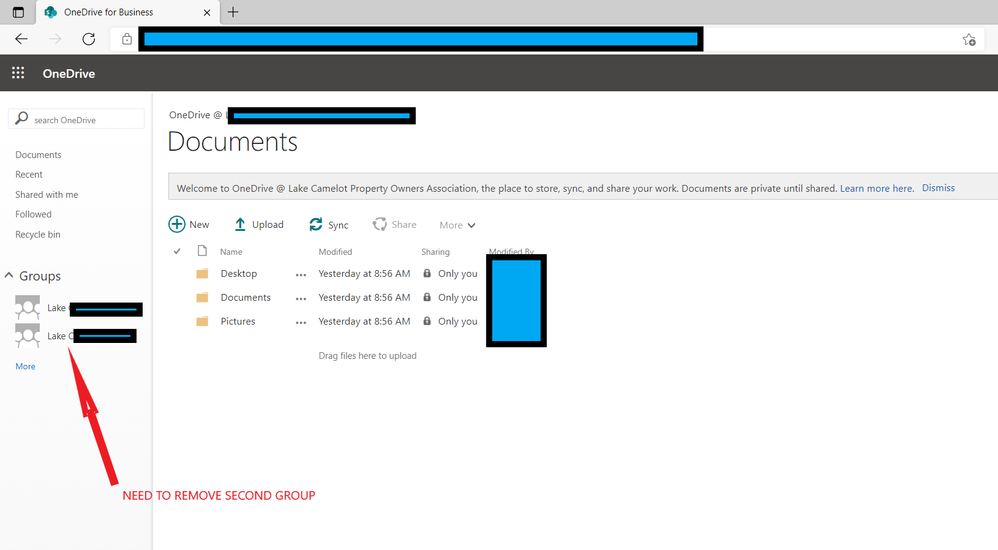998x550 pixels.
Task: Click the search magnifier icon
Action: tap(22, 118)
